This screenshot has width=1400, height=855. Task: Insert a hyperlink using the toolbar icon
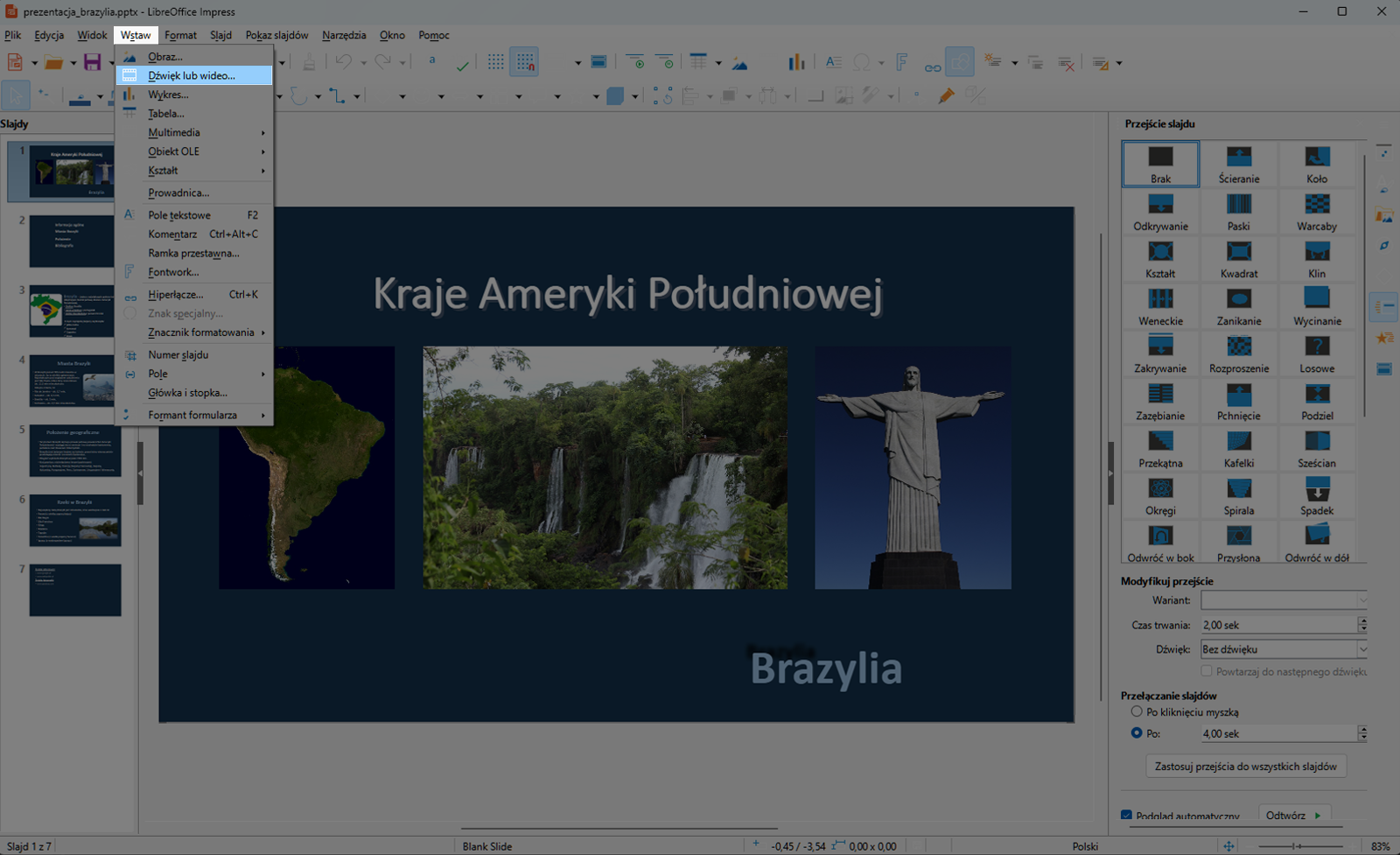(930, 63)
